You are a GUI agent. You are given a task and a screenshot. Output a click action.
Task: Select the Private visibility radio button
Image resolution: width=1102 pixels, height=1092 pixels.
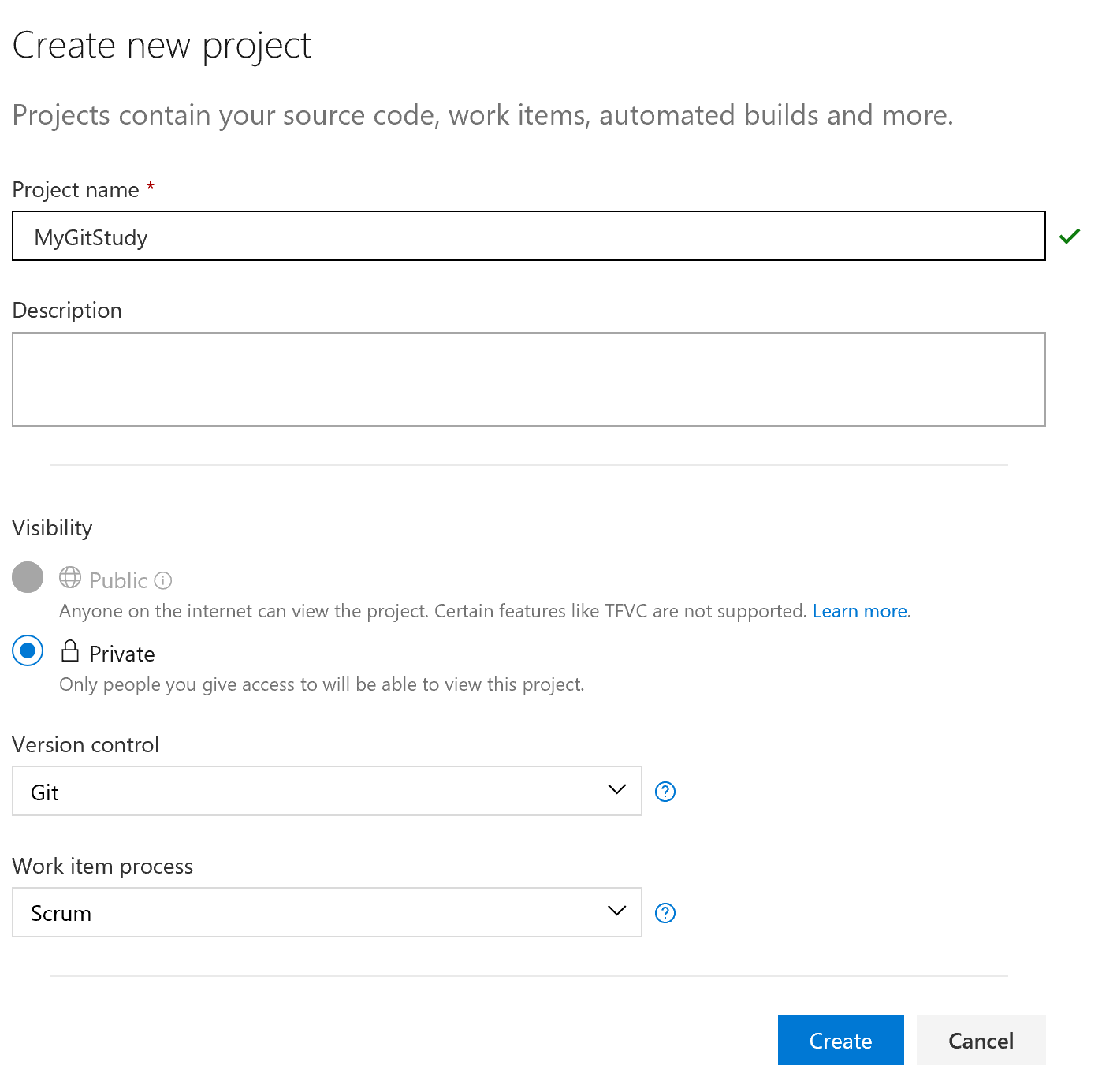[28, 650]
